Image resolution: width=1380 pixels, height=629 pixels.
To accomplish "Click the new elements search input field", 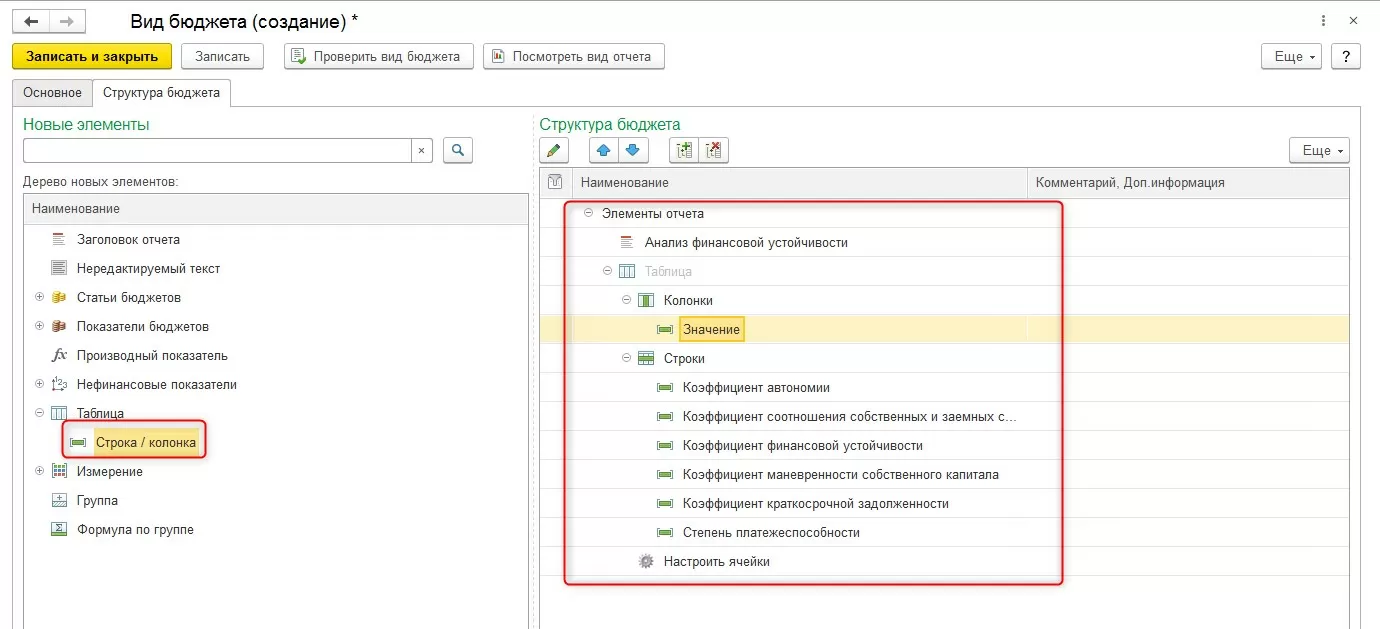I will pos(217,150).
